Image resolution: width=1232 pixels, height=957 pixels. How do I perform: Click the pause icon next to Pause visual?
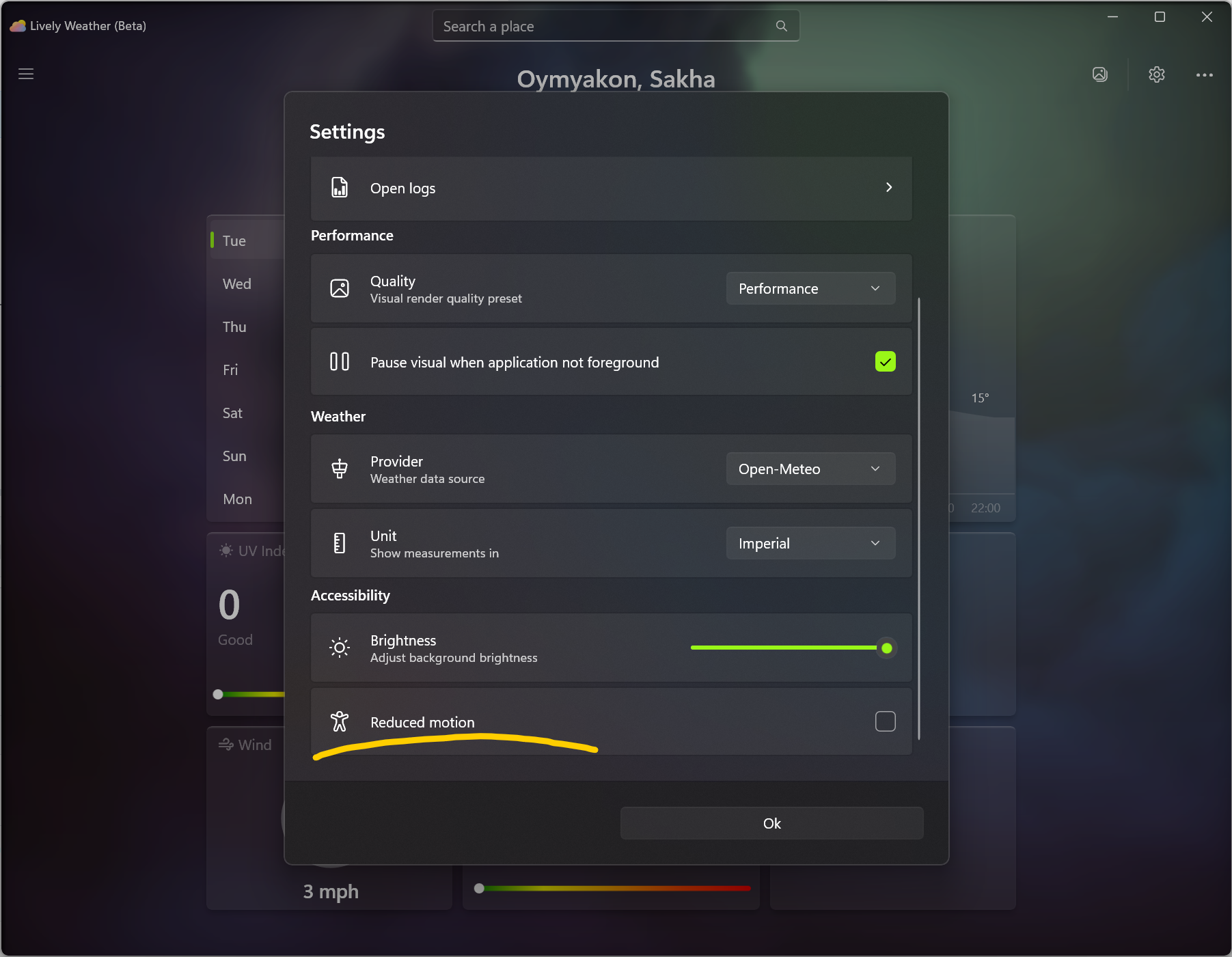340,361
